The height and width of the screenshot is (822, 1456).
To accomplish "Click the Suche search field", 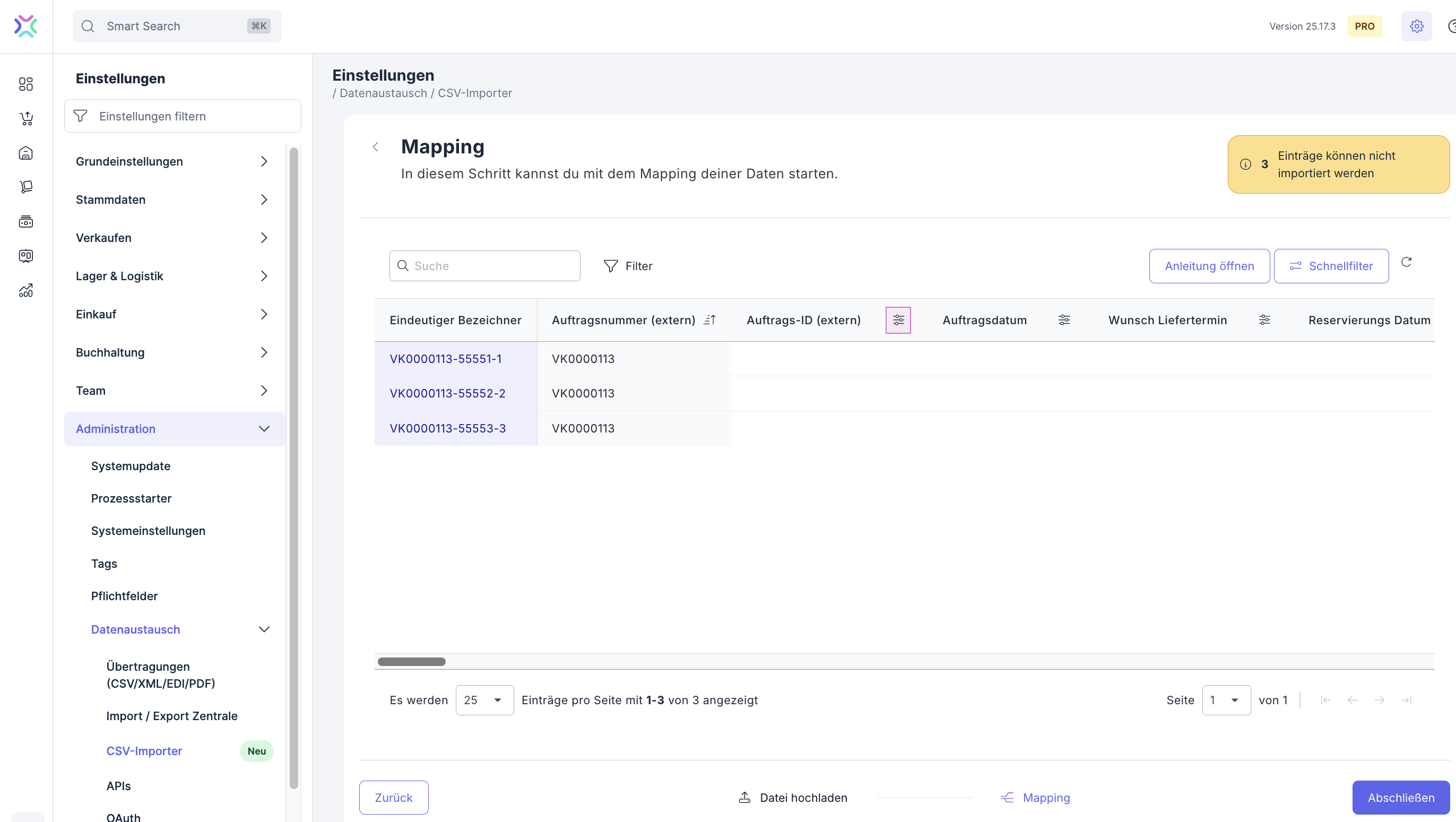I will click(492, 266).
